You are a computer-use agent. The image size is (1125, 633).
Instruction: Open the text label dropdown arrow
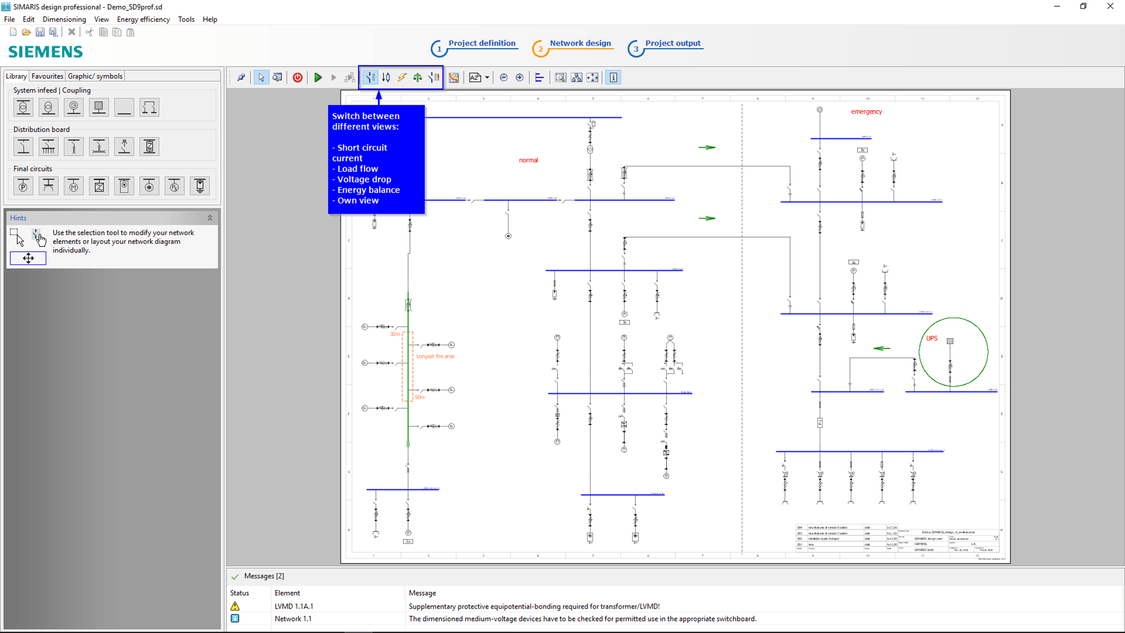click(x=487, y=77)
